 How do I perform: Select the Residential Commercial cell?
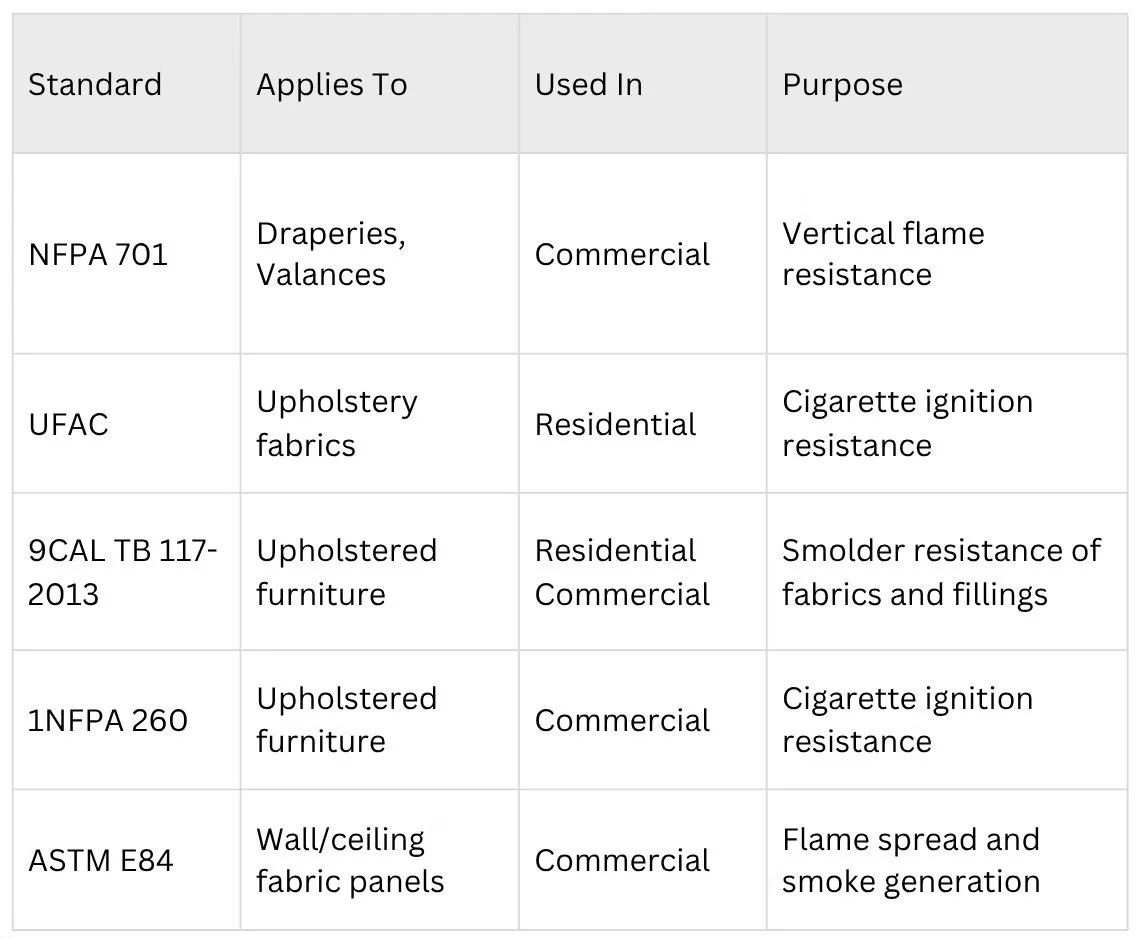643,572
